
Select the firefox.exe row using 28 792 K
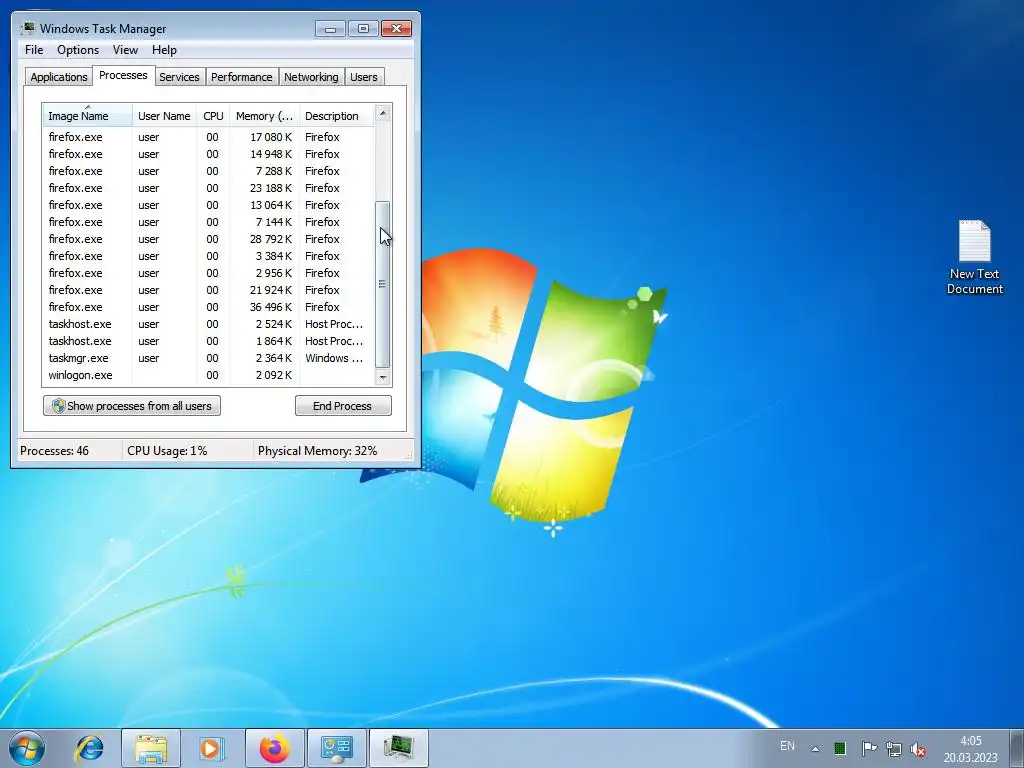click(208, 238)
